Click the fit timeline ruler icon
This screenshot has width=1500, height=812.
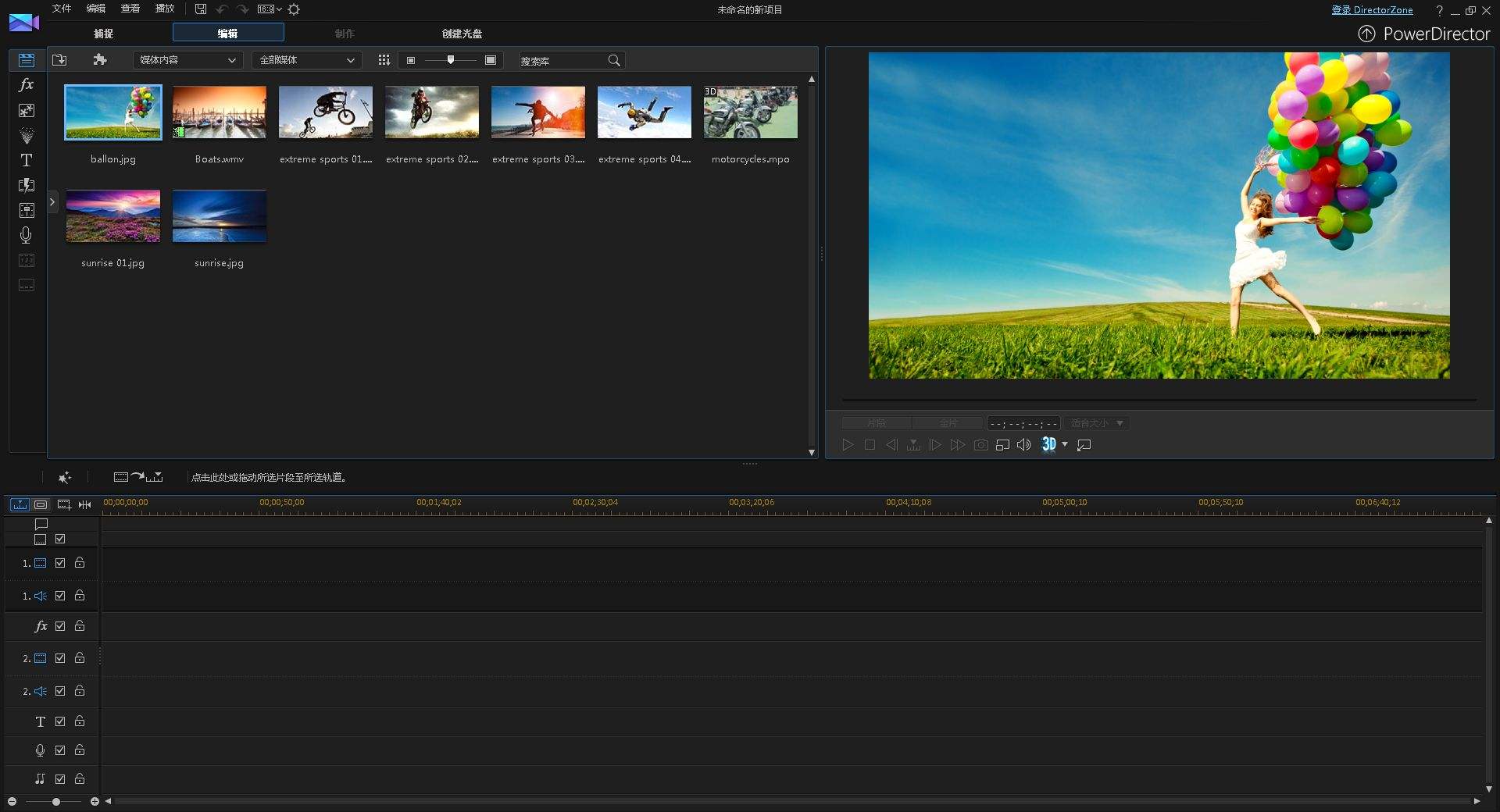(85, 504)
